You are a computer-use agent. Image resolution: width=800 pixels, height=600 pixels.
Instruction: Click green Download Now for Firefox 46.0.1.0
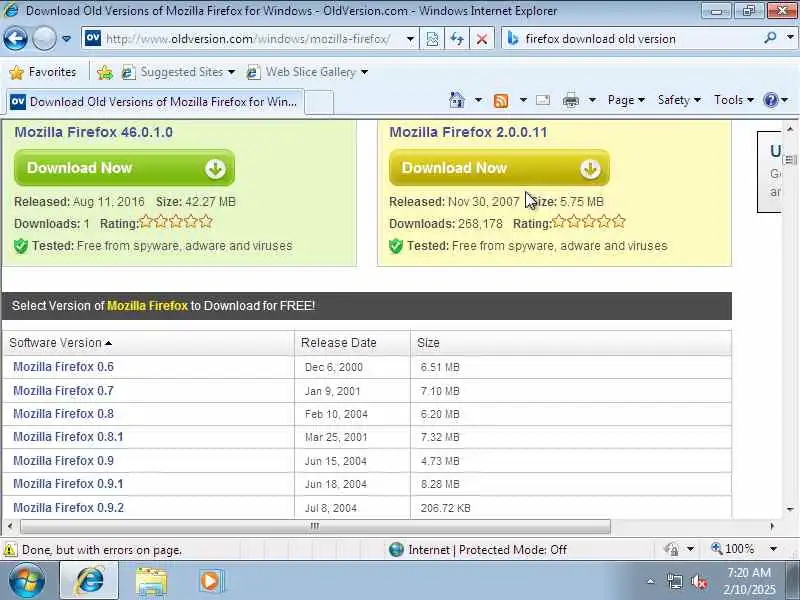[x=124, y=168]
